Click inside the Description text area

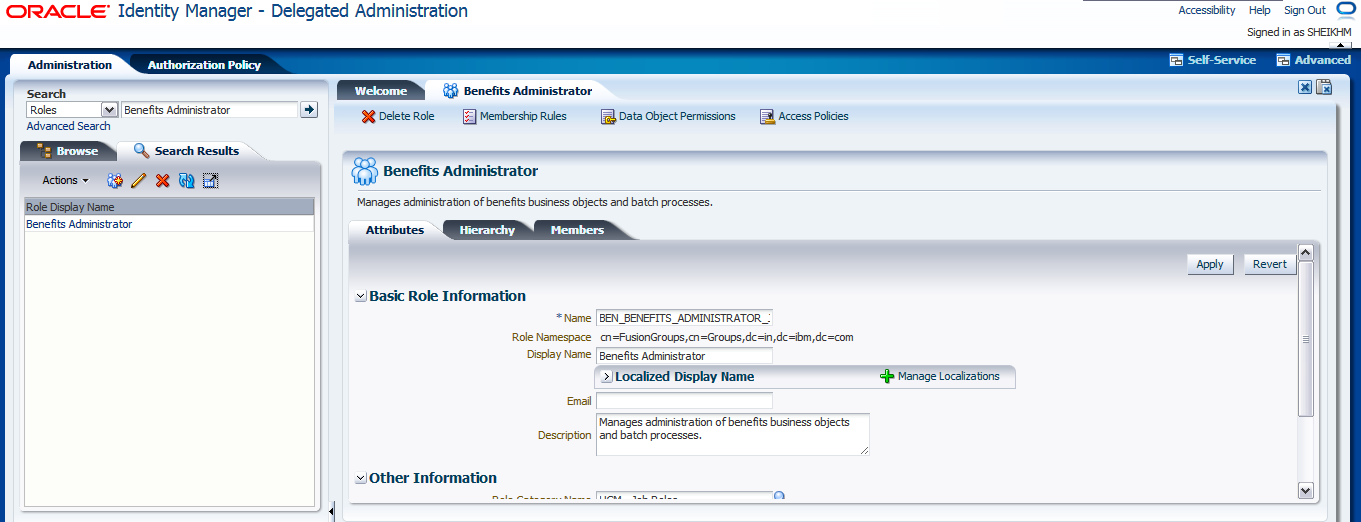733,435
